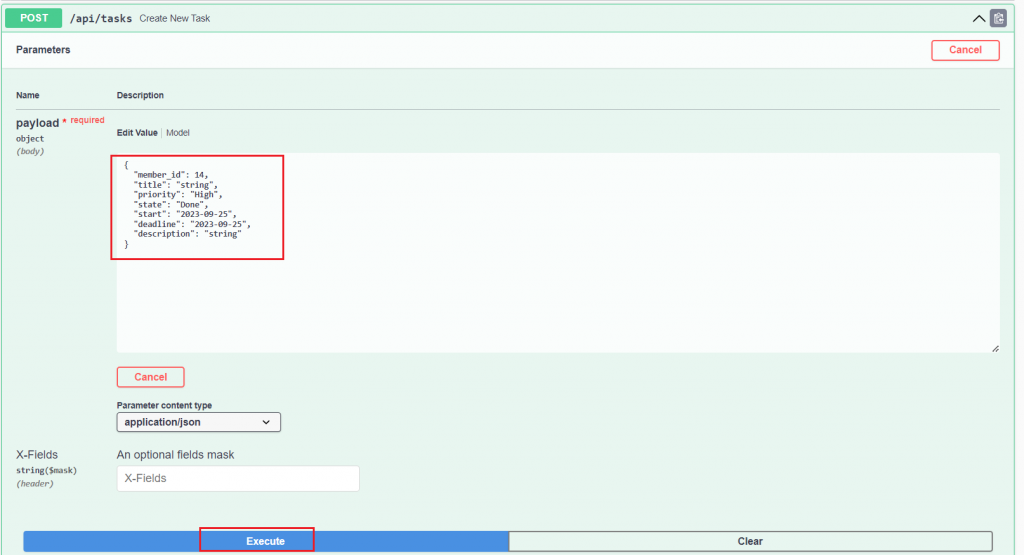Click the Create New Task summary text
Viewport: 1024px width, 555px height.
175,18
